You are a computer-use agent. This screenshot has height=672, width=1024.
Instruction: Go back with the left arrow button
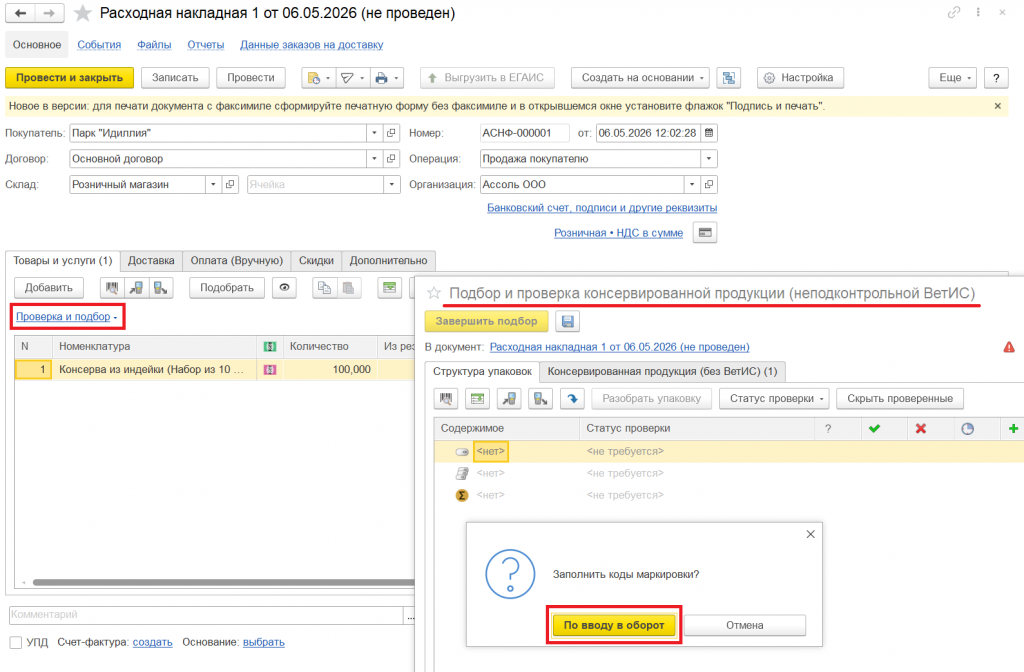tap(20, 13)
